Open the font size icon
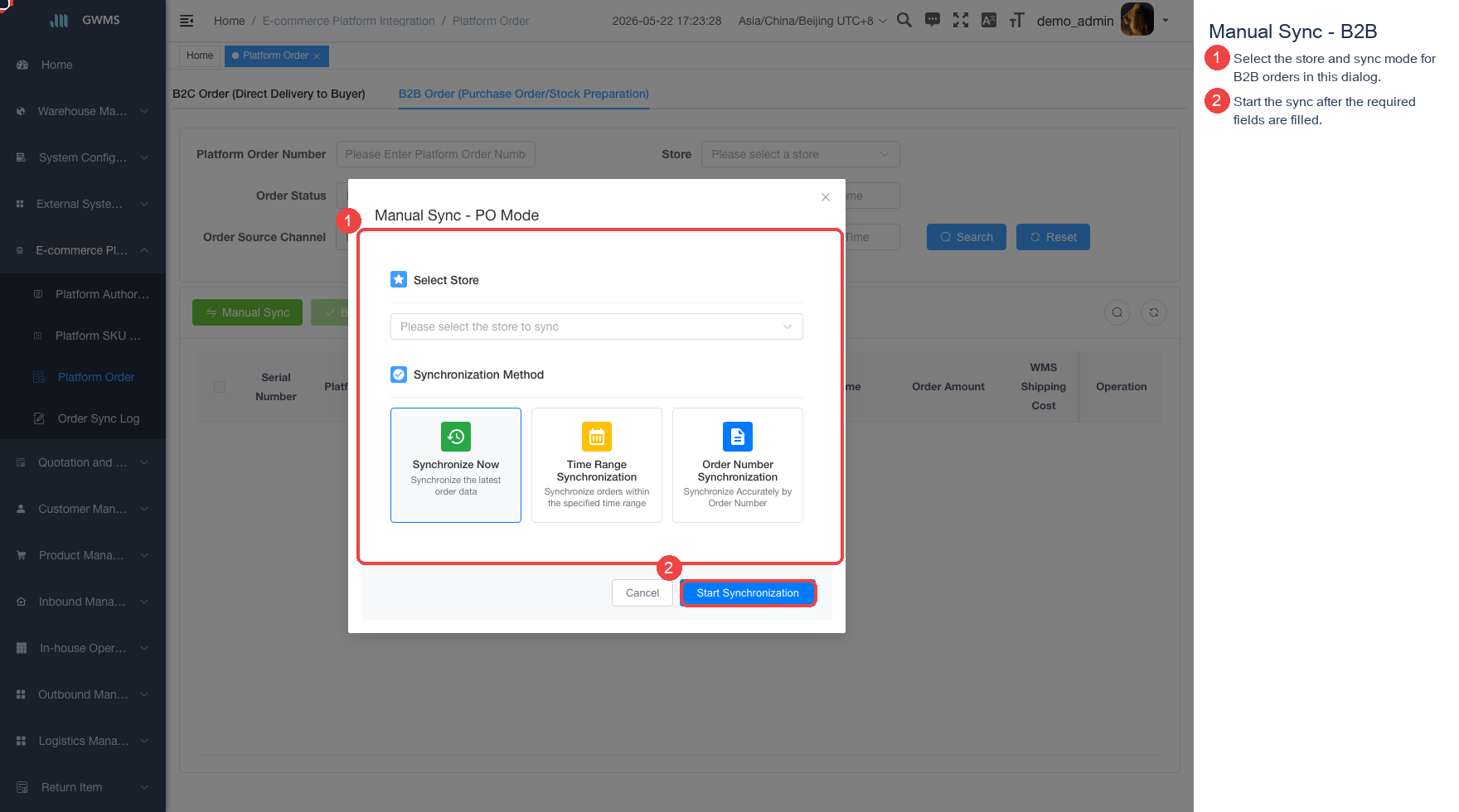Image resolution: width=1459 pixels, height=812 pixels. (1017, 20)
